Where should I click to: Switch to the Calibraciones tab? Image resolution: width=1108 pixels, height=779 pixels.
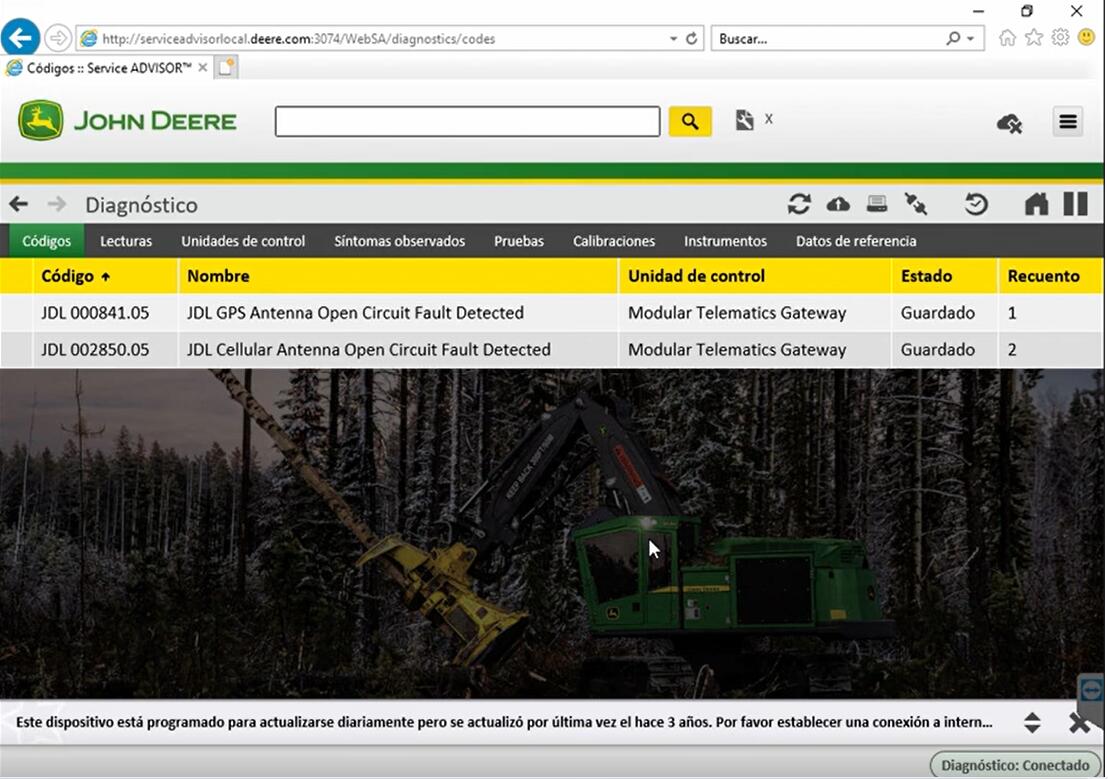pos(613,241)
